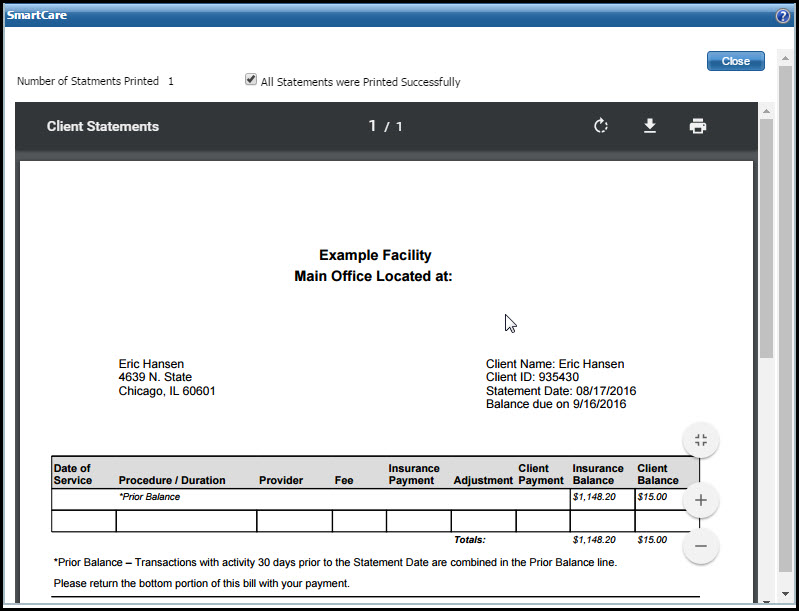
Task: Click the Client Statements document title
Action: click(103, 126)
